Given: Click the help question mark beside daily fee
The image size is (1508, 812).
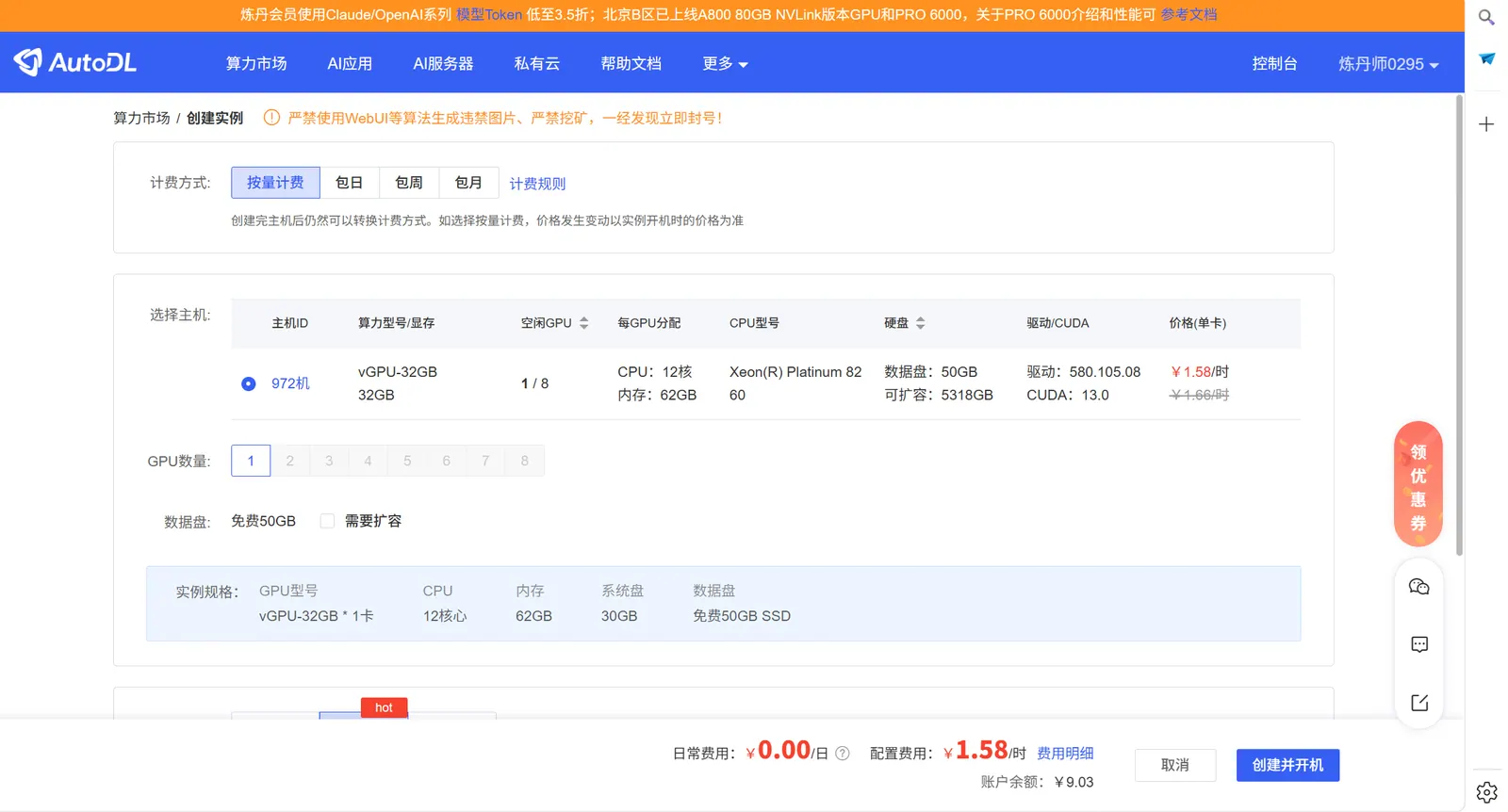Looking at the screenshot, I should coord(843,754).
